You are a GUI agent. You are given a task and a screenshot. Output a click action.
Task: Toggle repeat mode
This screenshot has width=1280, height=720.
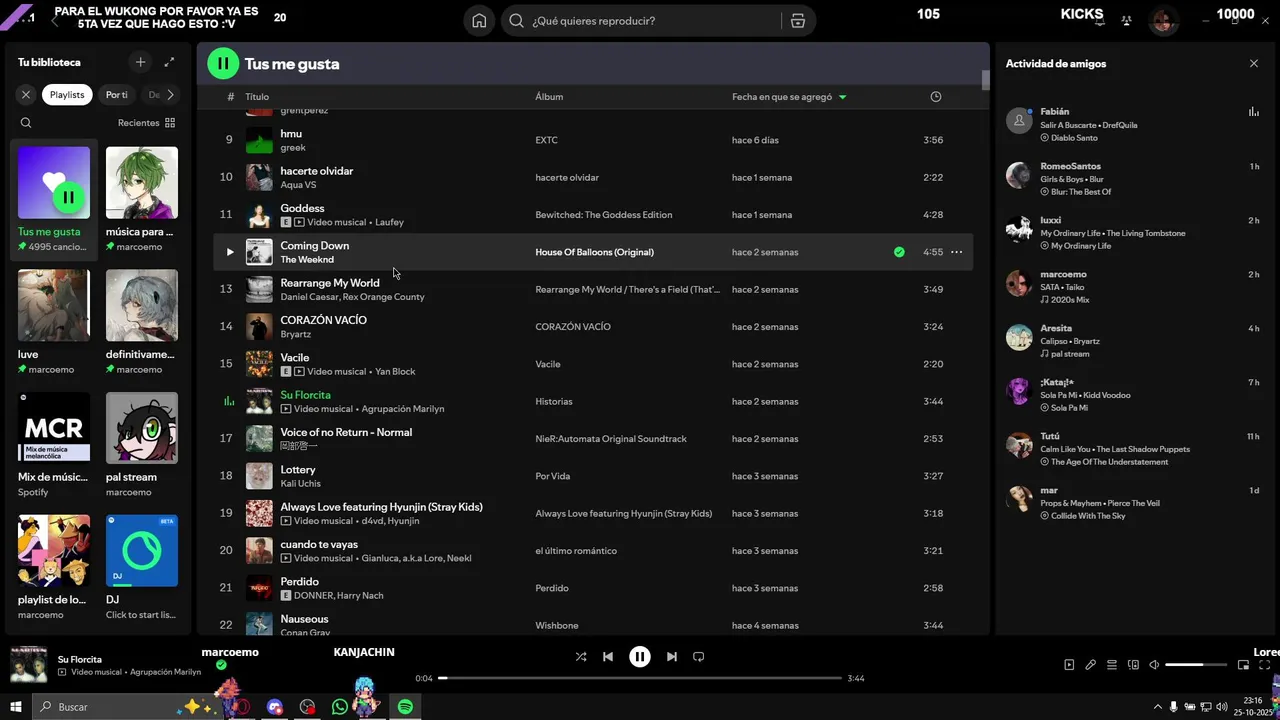point(699,657)
